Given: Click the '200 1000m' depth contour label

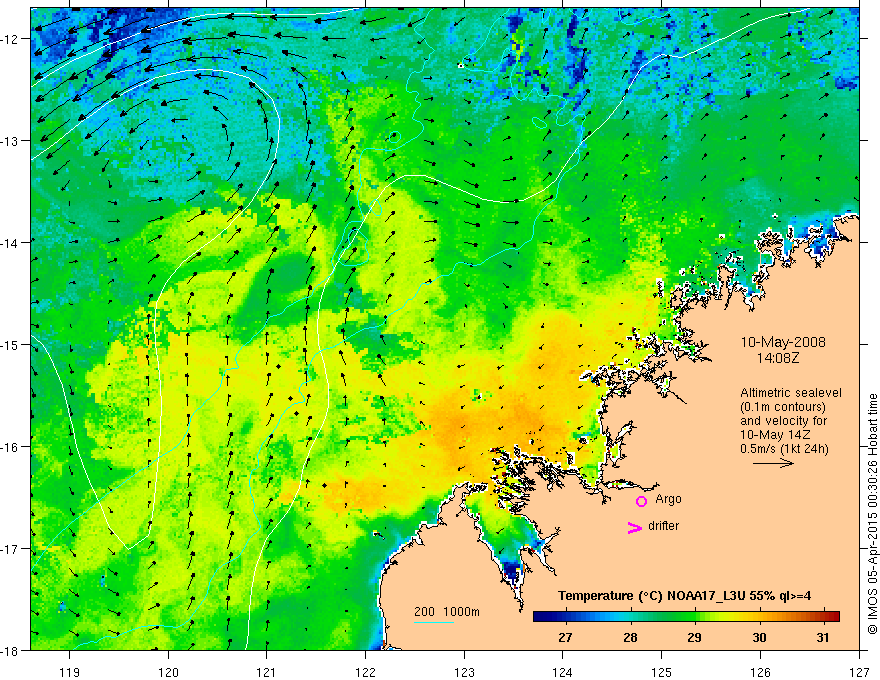Looking at the screenshot, I should (x=447, y=612).
